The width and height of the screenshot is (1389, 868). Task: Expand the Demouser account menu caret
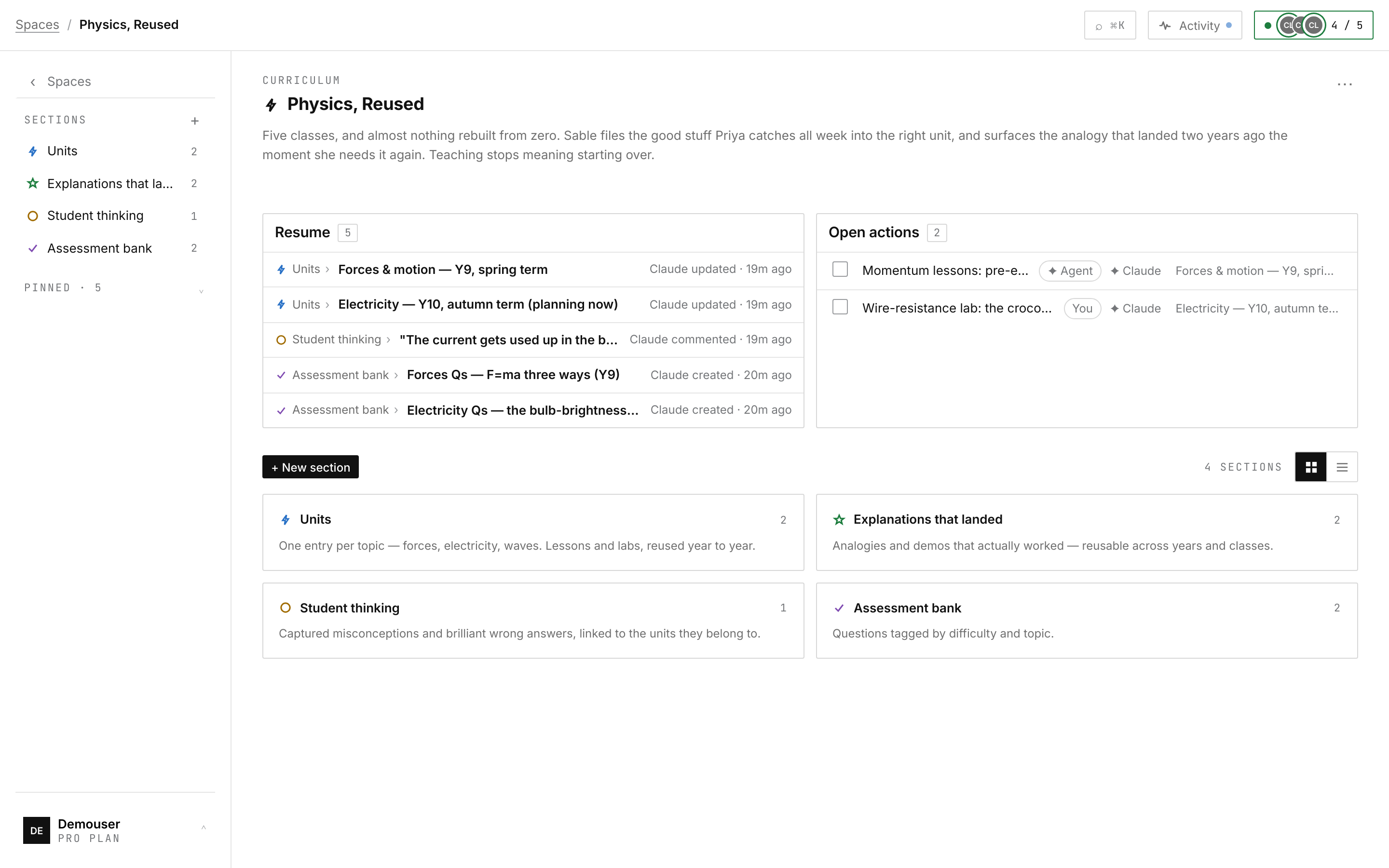tap(203, 827)
